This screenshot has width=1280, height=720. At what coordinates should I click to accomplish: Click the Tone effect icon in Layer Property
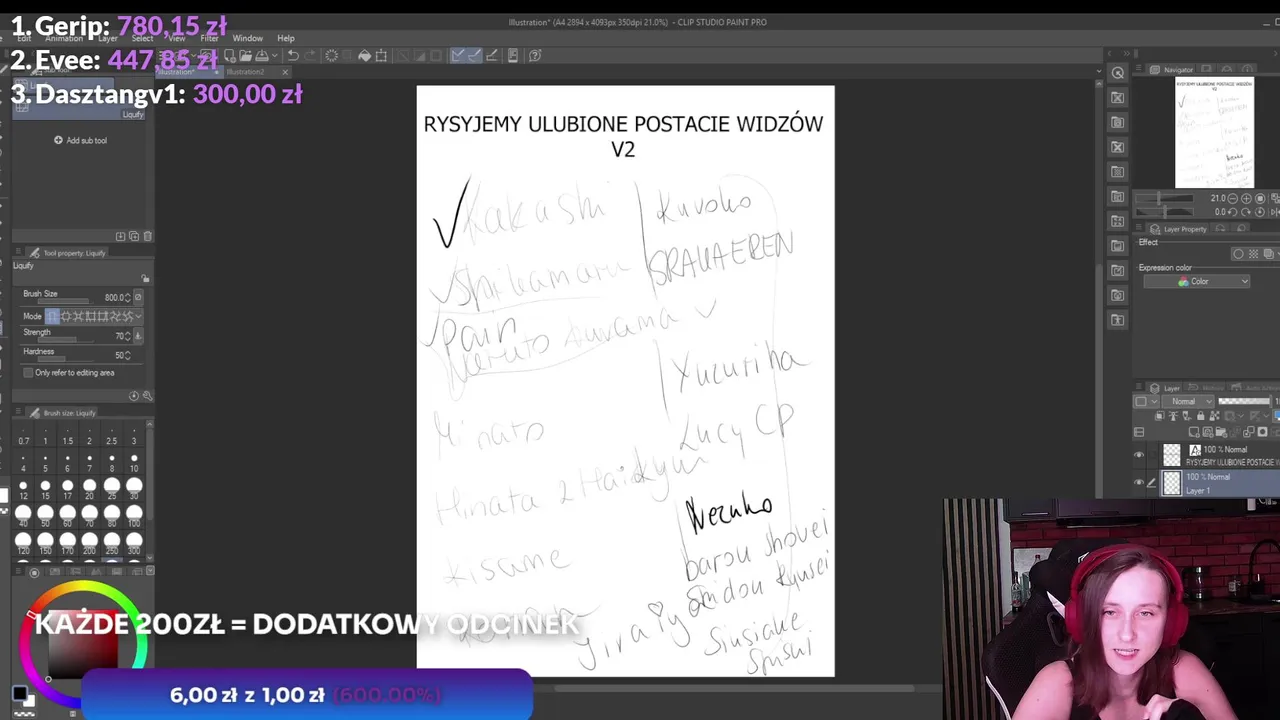(x=1254, y=254)
